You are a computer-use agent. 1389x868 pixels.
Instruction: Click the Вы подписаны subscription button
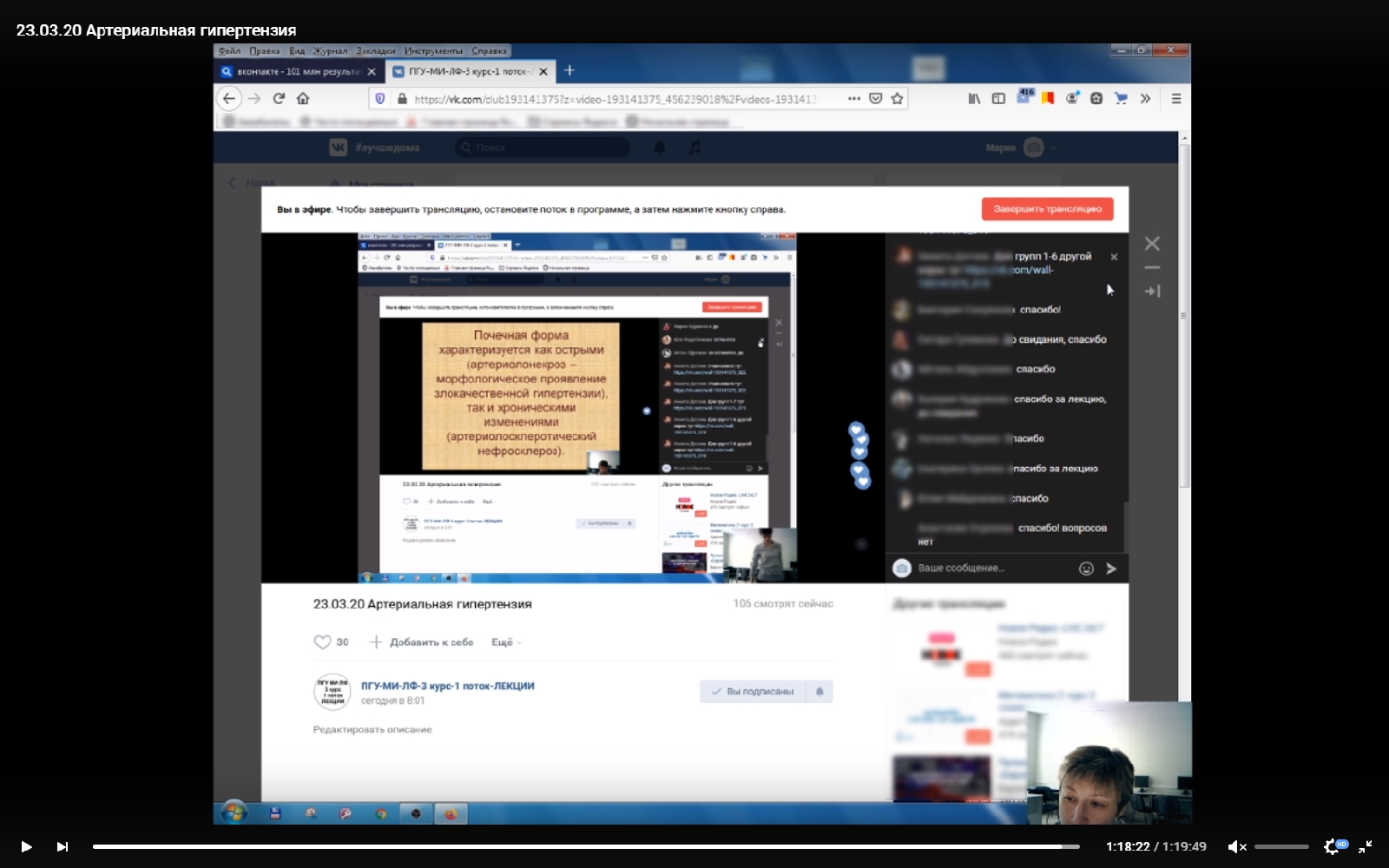[752, 692]
